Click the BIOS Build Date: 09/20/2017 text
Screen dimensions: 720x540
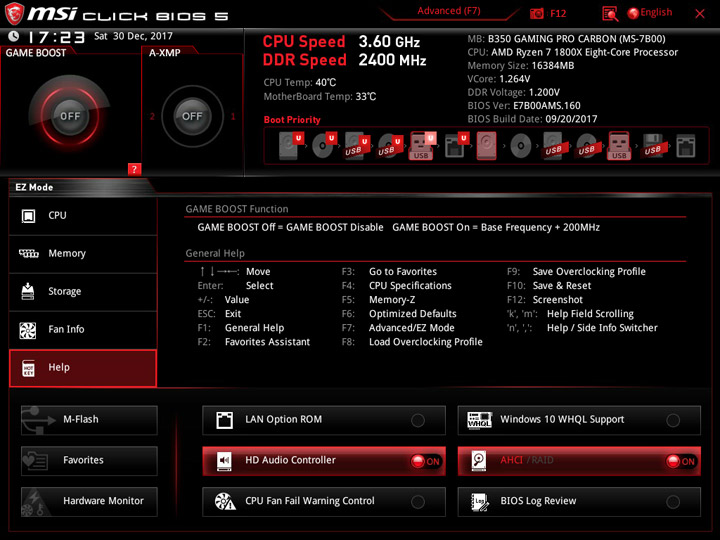click(532, 119)
